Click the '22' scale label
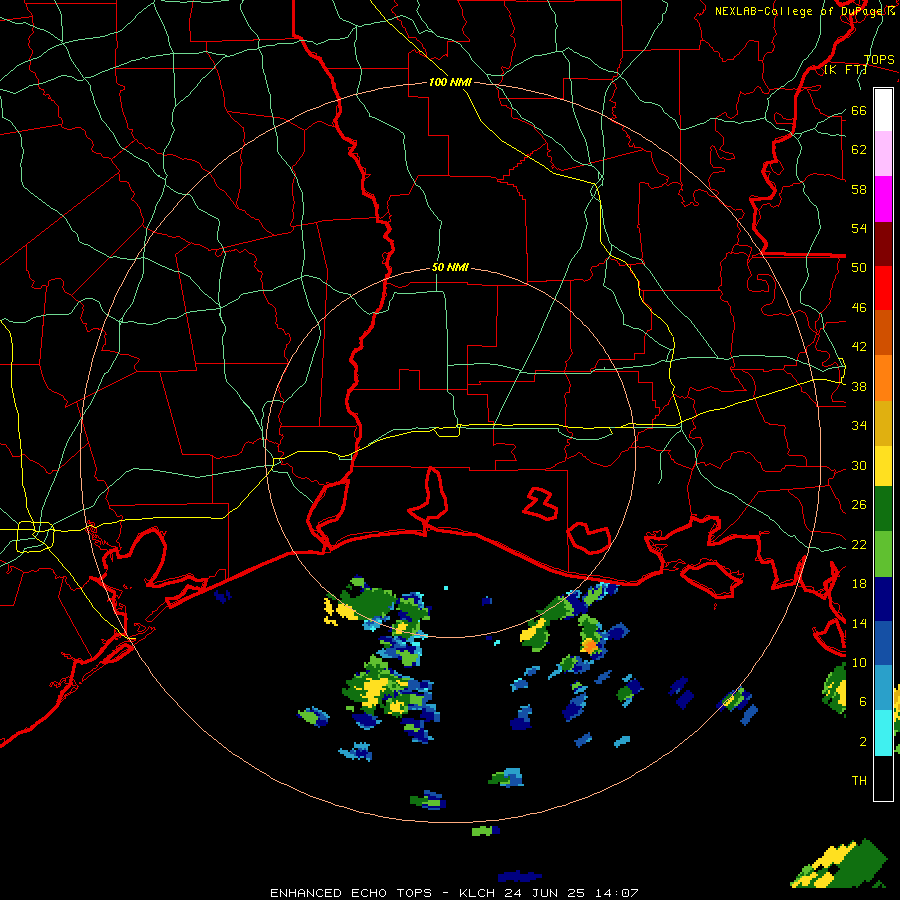This screenshot has width=900, height=900. [x=859, y=544]
